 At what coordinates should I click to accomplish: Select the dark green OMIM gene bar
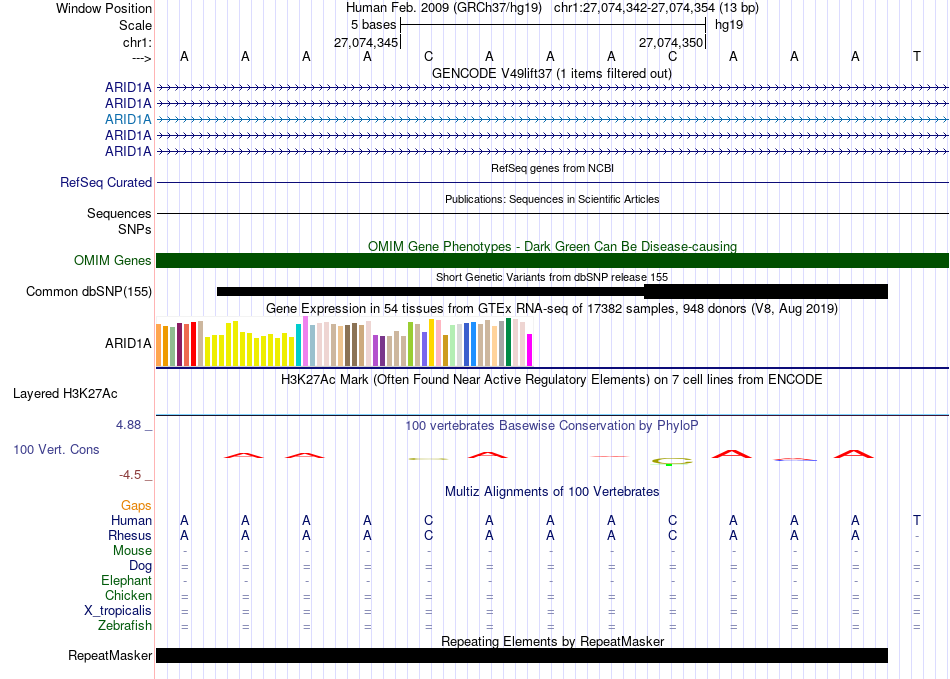coord(552,261)
